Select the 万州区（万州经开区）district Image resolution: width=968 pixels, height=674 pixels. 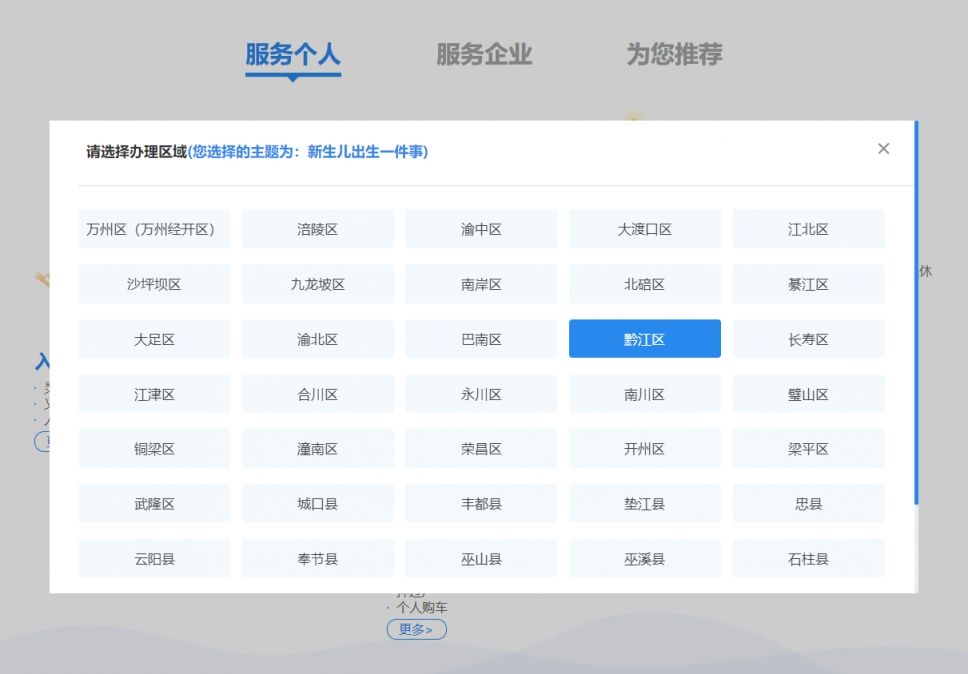tap(153, 228)
